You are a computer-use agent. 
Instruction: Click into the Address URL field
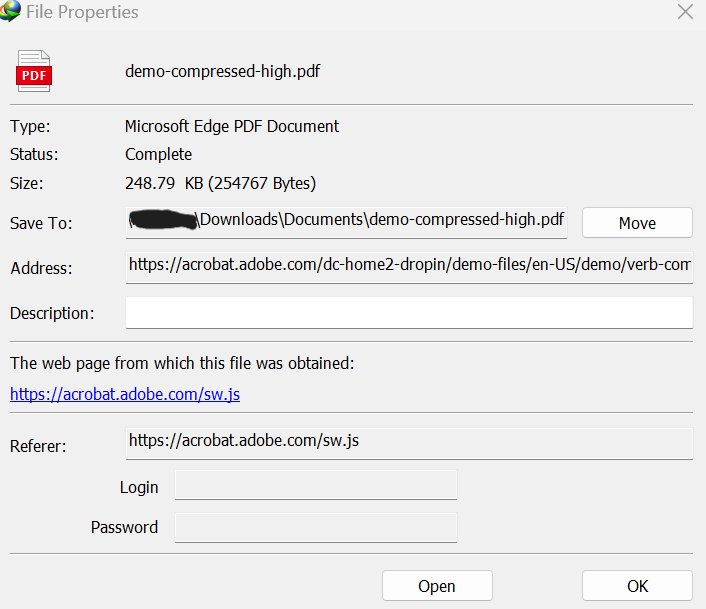pyautogui.click(x=409, y=267)
